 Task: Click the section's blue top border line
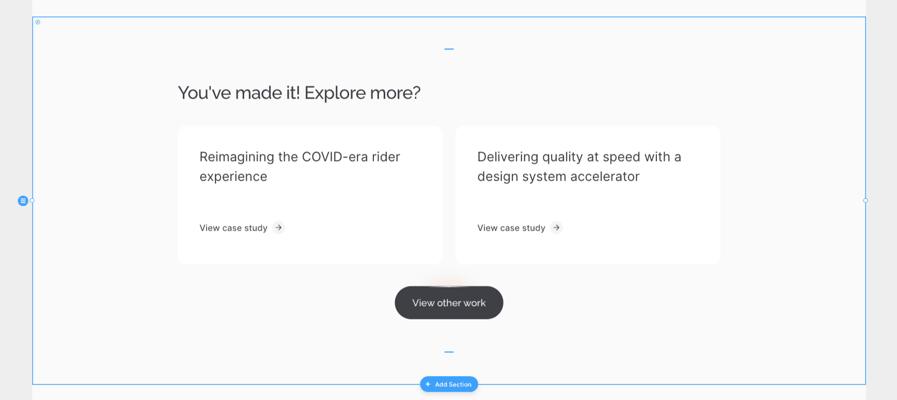point(229,17)
